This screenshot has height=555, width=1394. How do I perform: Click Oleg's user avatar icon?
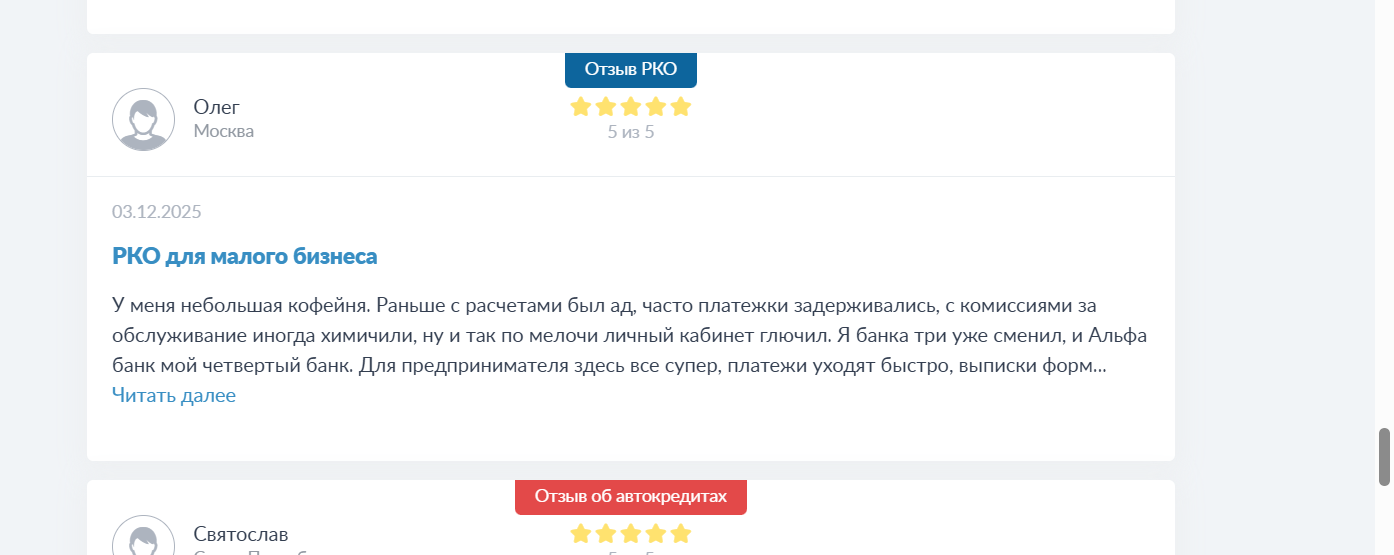143,120
